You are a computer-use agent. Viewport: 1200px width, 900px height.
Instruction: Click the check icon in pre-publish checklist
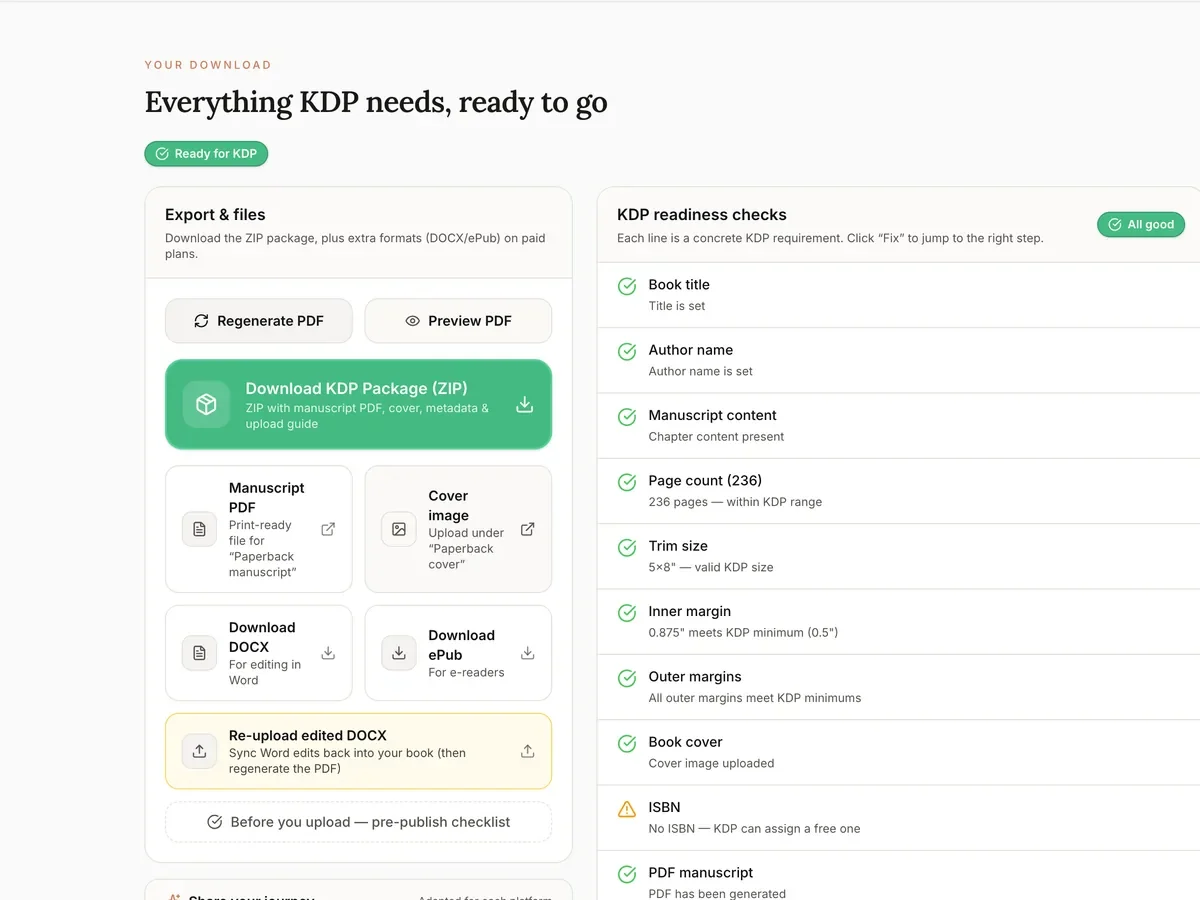coord(214,822)
